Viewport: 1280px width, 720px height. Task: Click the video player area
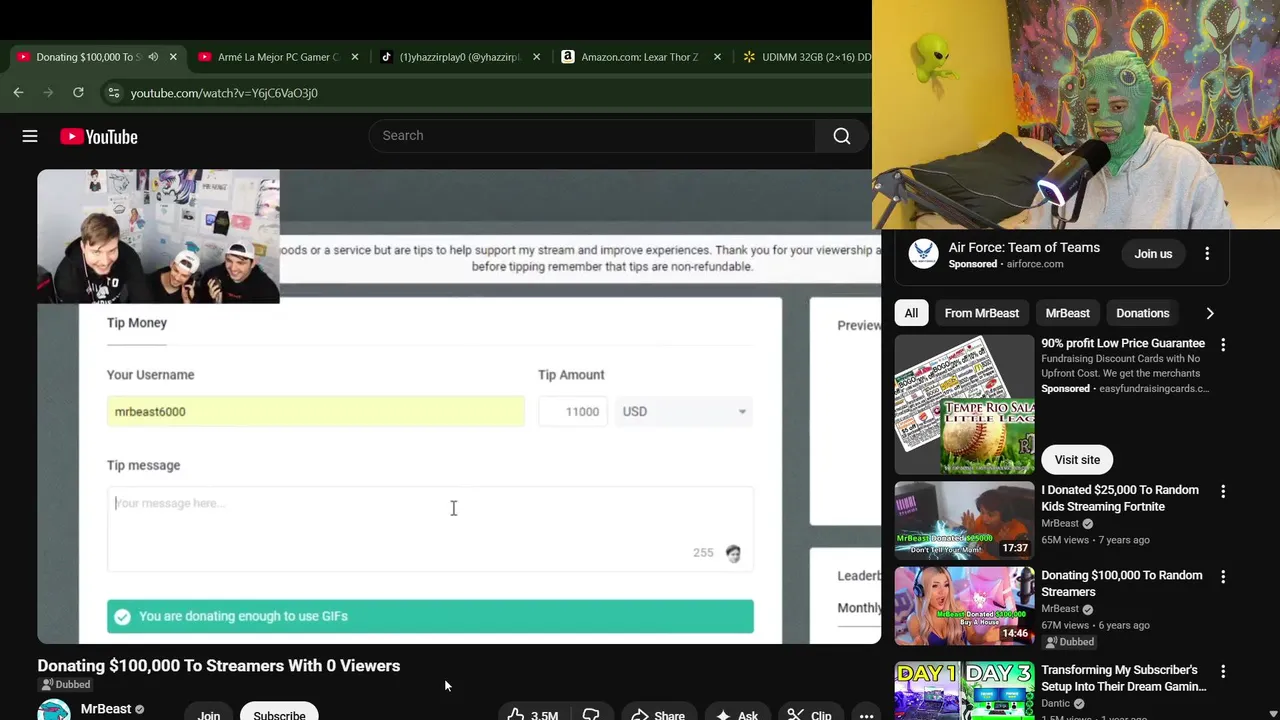click(x=459, y=406)
